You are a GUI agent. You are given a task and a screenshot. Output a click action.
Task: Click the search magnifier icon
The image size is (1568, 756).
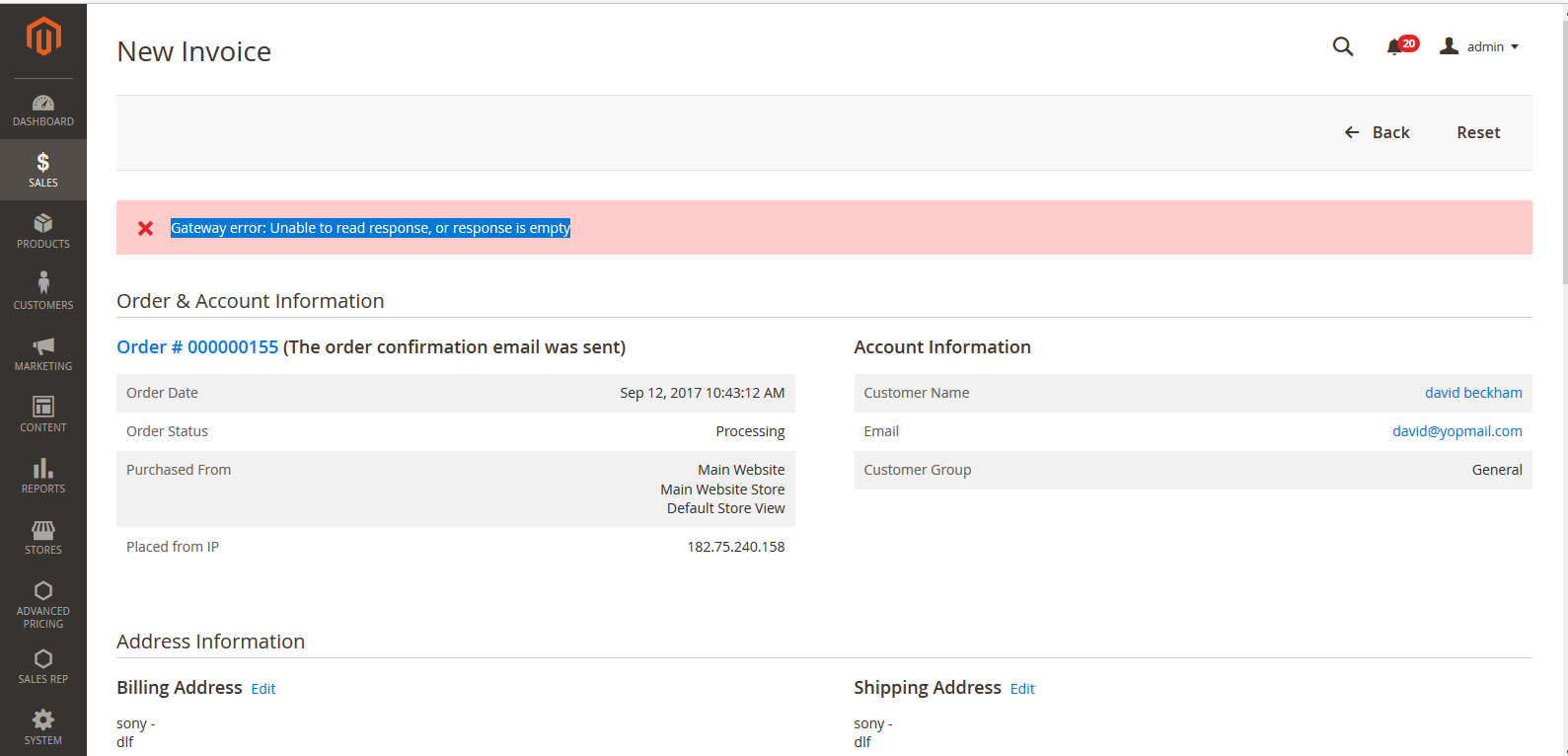coord(1343,46)
